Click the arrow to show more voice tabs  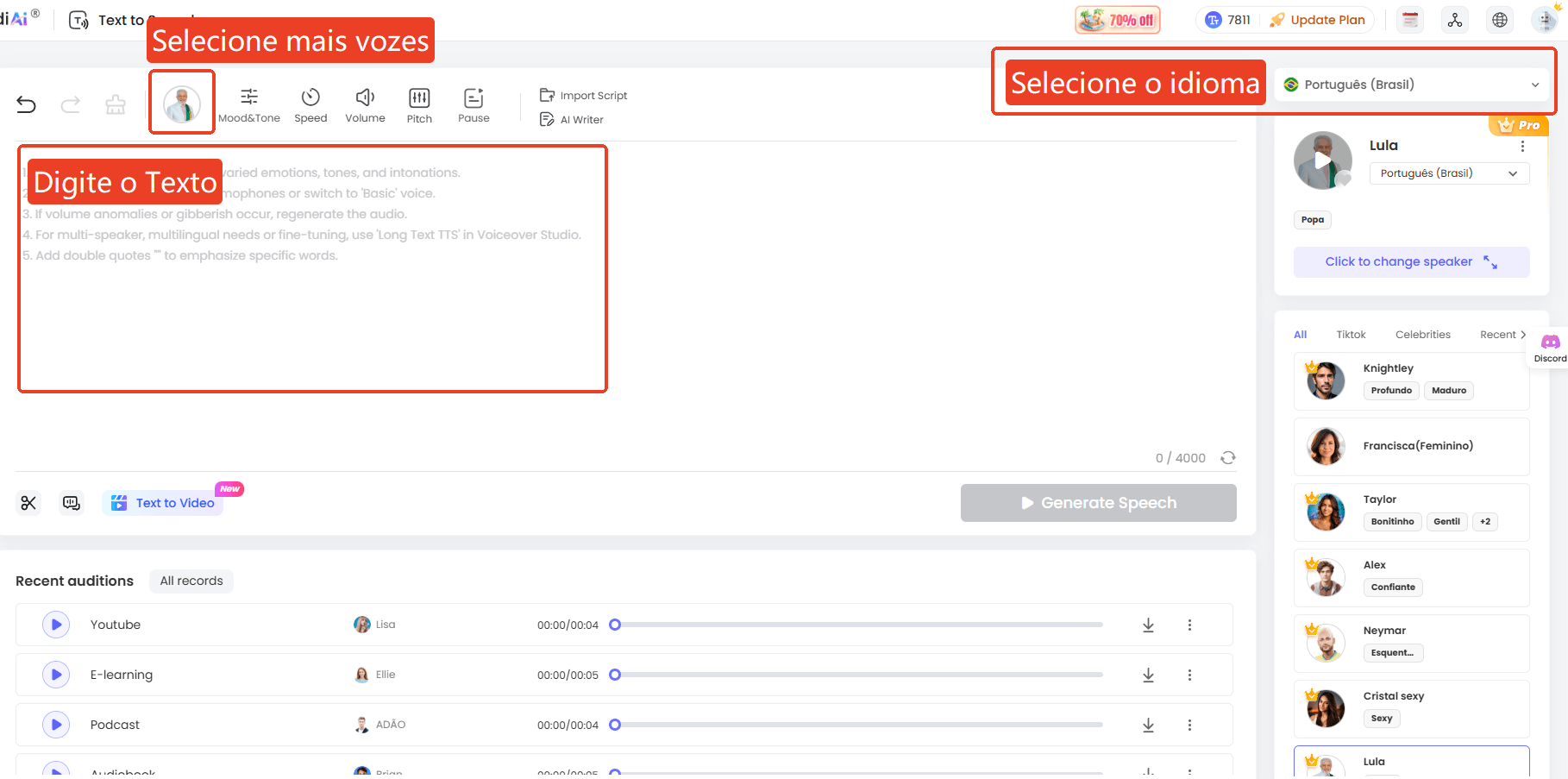[1523, 335]
